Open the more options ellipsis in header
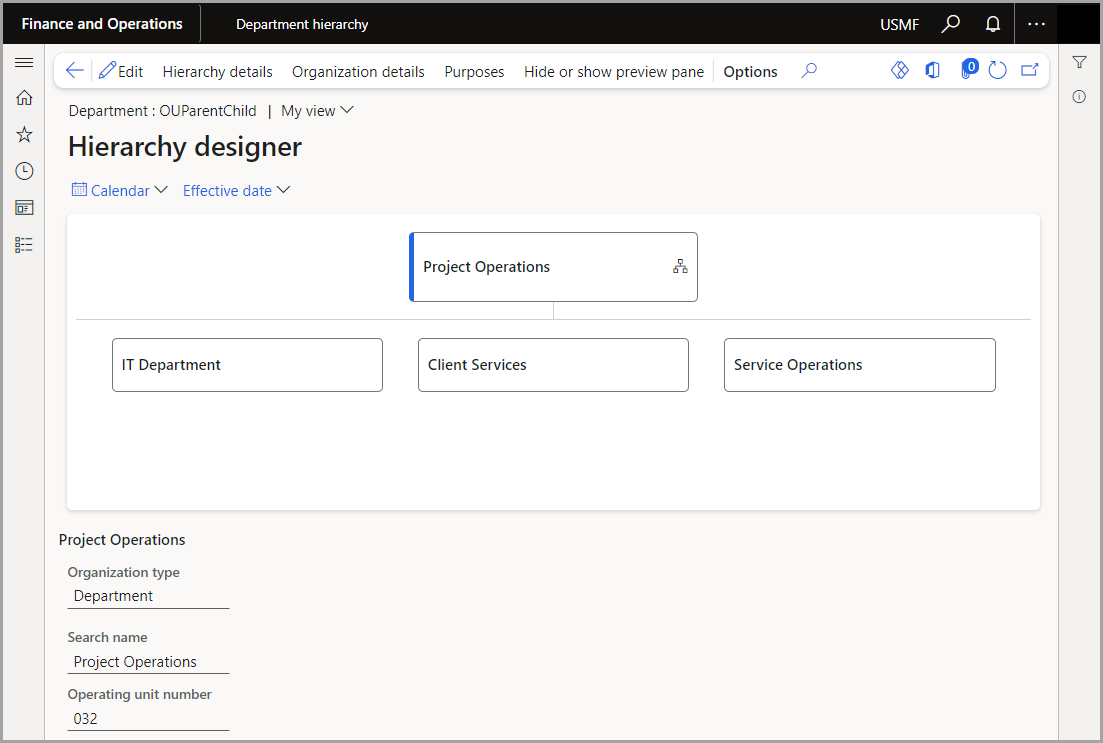 [1036, 24]
